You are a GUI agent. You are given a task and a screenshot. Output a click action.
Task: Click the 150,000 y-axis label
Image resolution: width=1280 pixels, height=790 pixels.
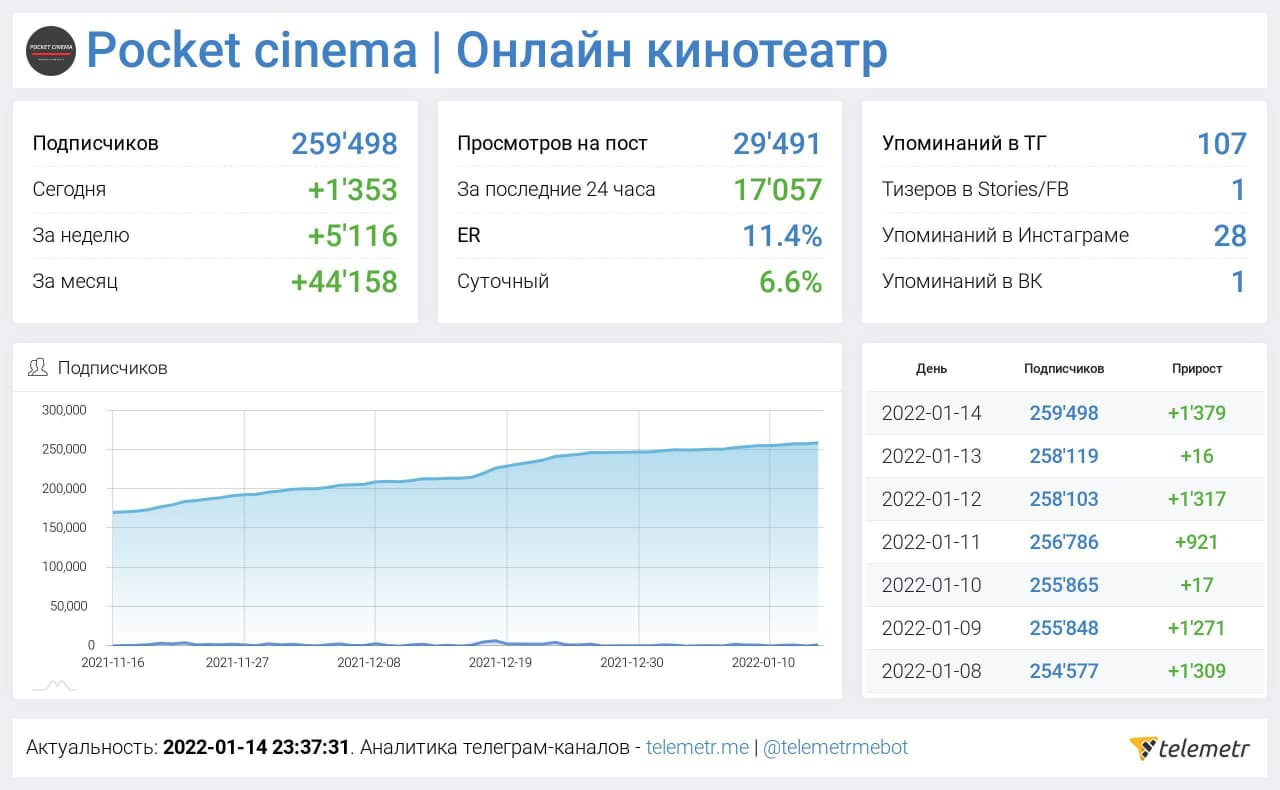pos(65,527)
